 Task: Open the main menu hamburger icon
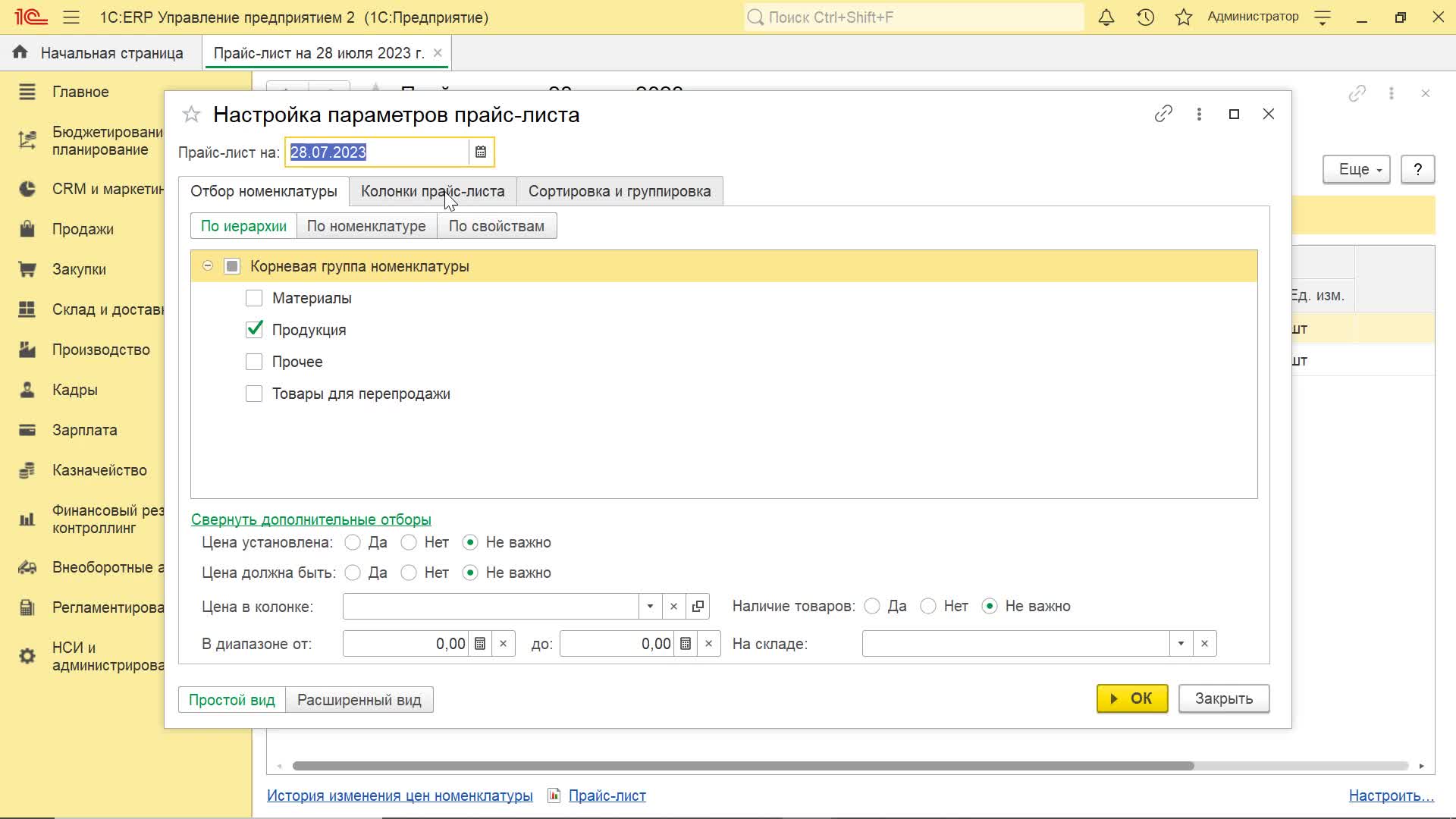tap(71, 17)
